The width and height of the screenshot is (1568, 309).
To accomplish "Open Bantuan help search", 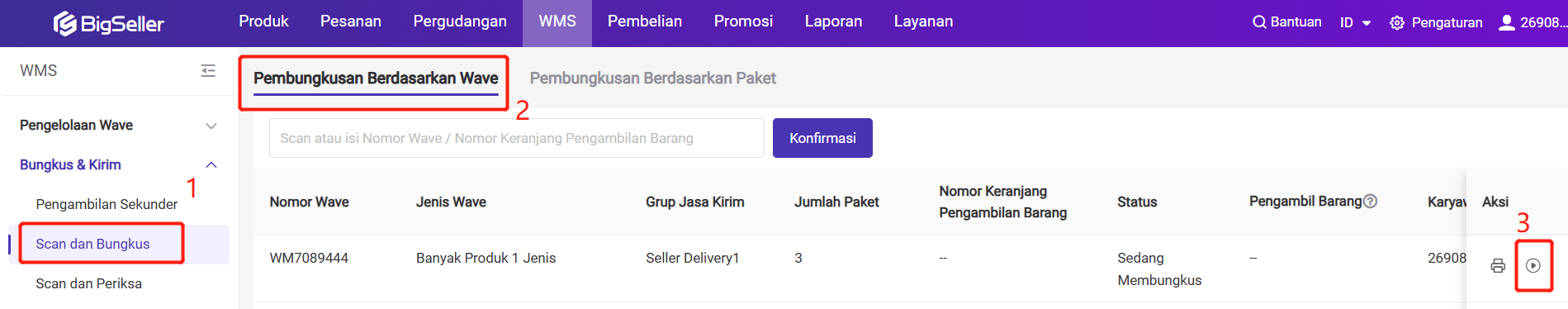I will tap(1286, 22).
